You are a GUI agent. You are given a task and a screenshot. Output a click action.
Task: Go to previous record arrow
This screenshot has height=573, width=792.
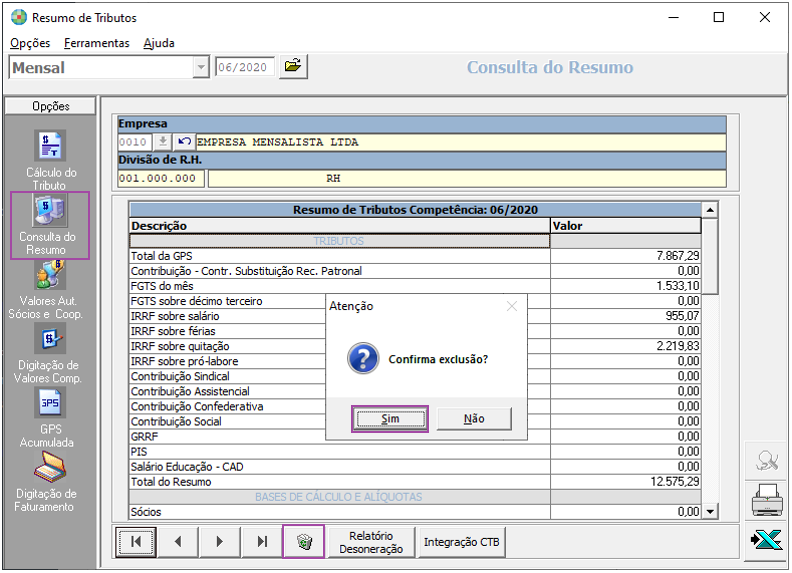[x=178, y=542]
